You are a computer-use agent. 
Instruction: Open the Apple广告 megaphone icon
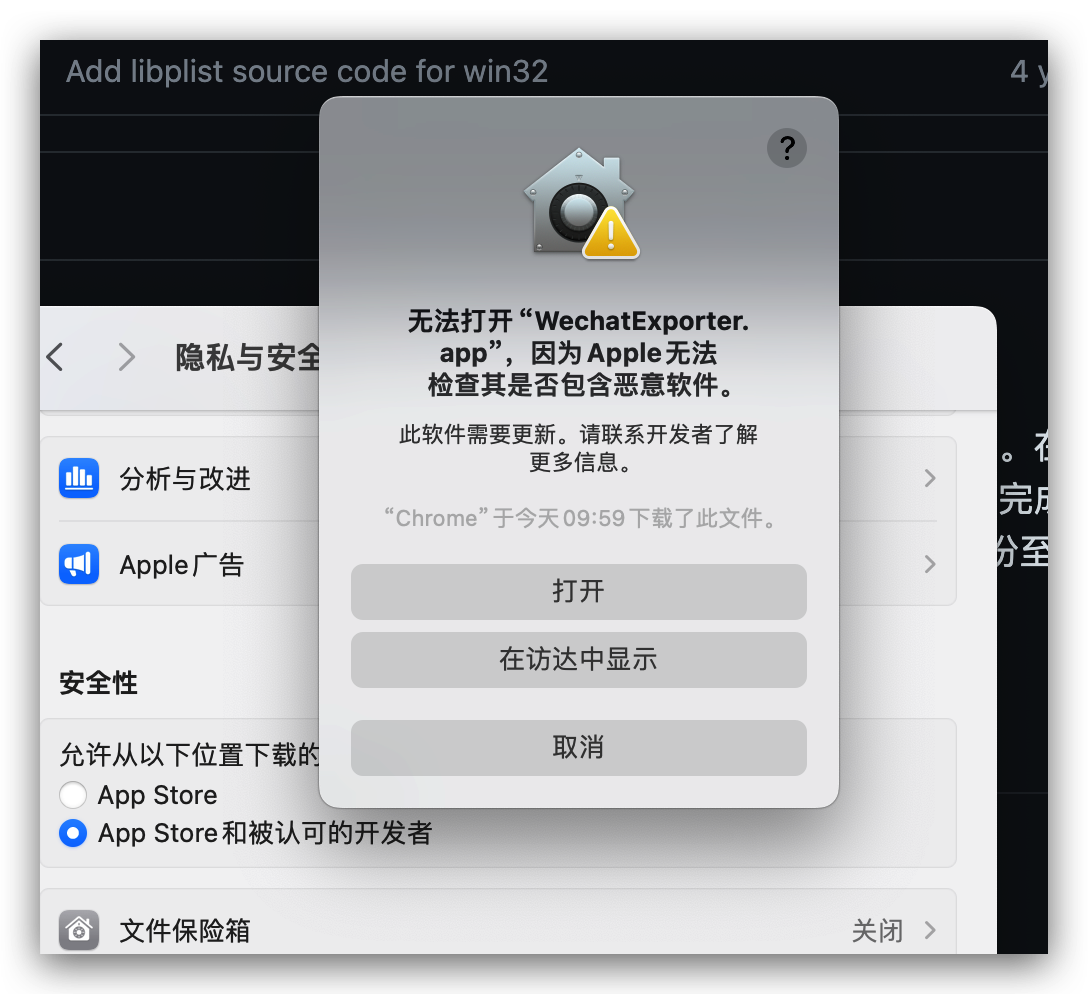(x=78, y=564)
